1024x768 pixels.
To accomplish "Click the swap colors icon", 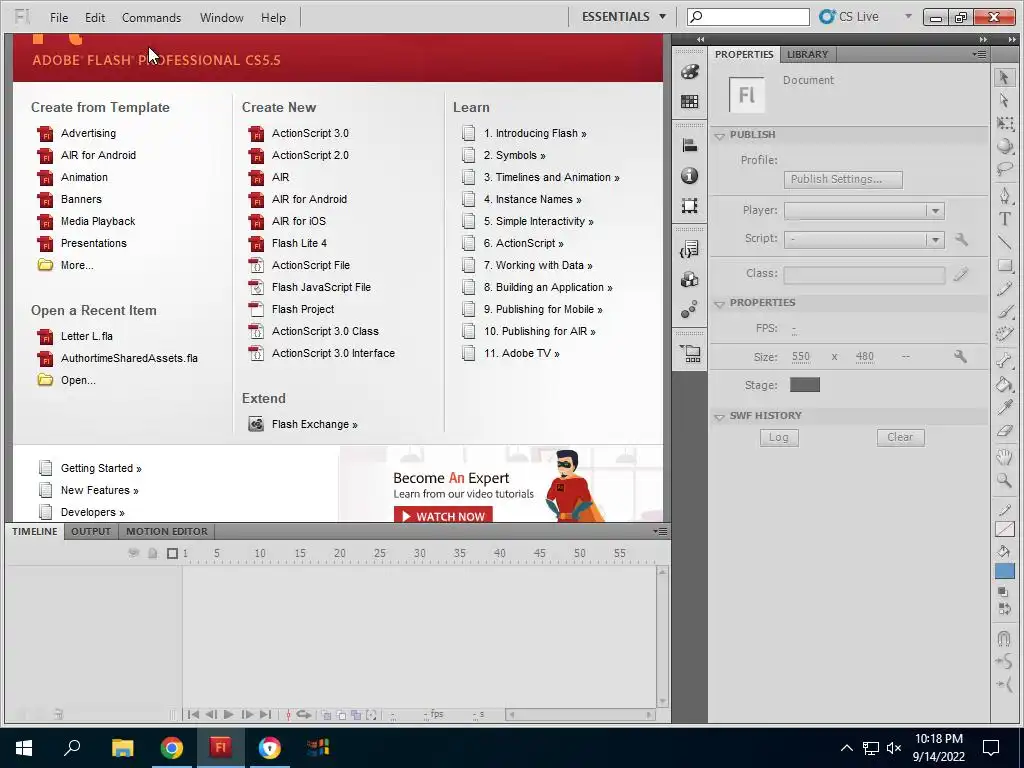I will 1004,609.
